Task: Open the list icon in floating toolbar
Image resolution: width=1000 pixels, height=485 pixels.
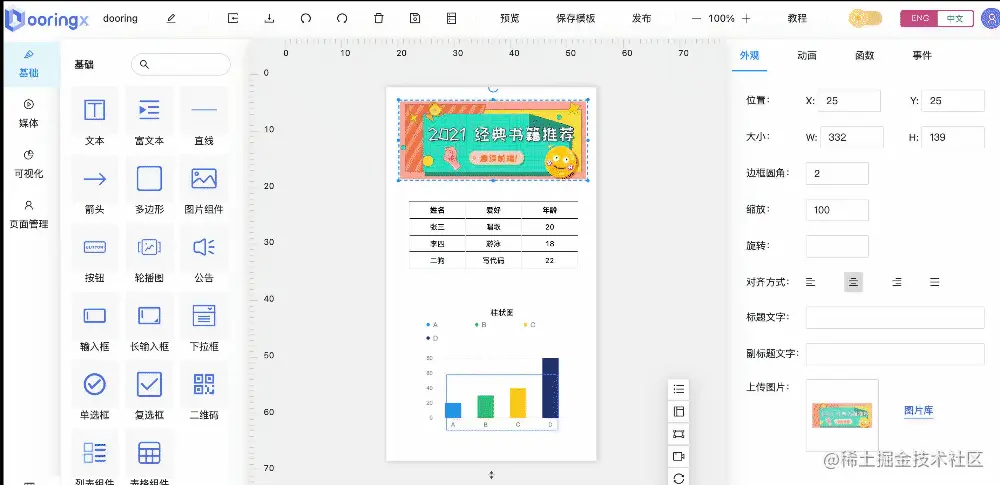Action: (679, 389)
